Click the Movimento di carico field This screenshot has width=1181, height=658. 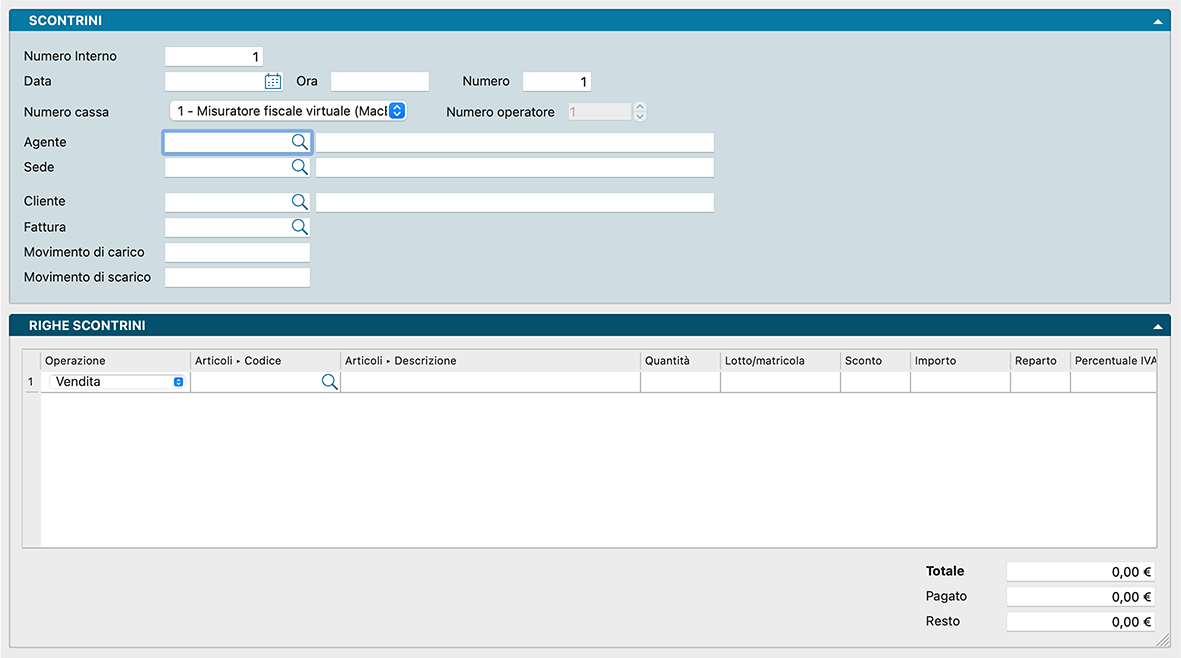tap(237, 252)
